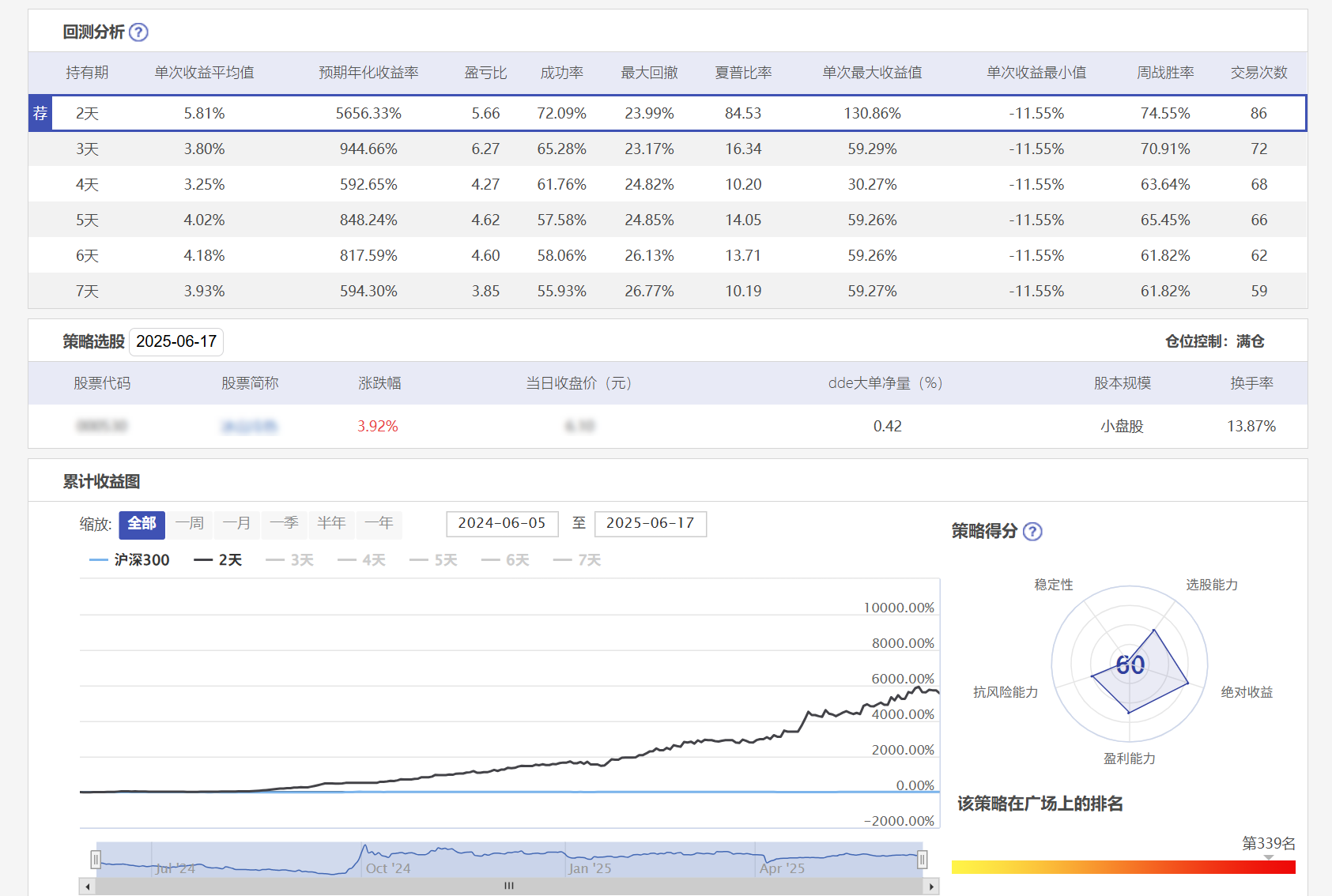This screenshot has height=896, width=1332.
Task: Click the left arrow of chart scrollbar
Action: pos(88,887)
